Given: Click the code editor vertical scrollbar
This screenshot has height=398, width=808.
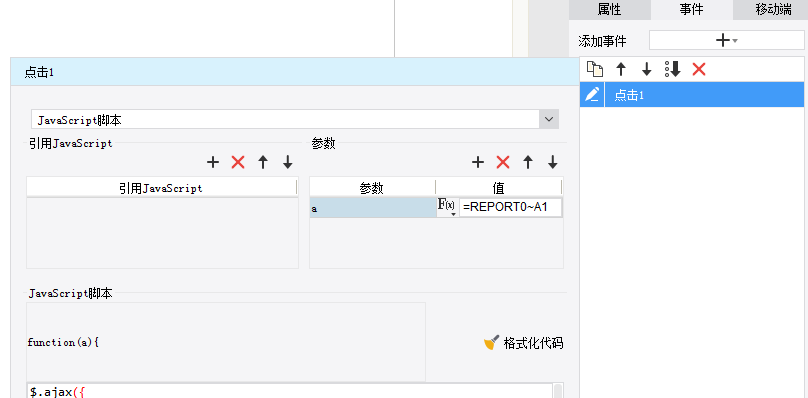Looking at the screenshot, I should (x=558, y=391).
